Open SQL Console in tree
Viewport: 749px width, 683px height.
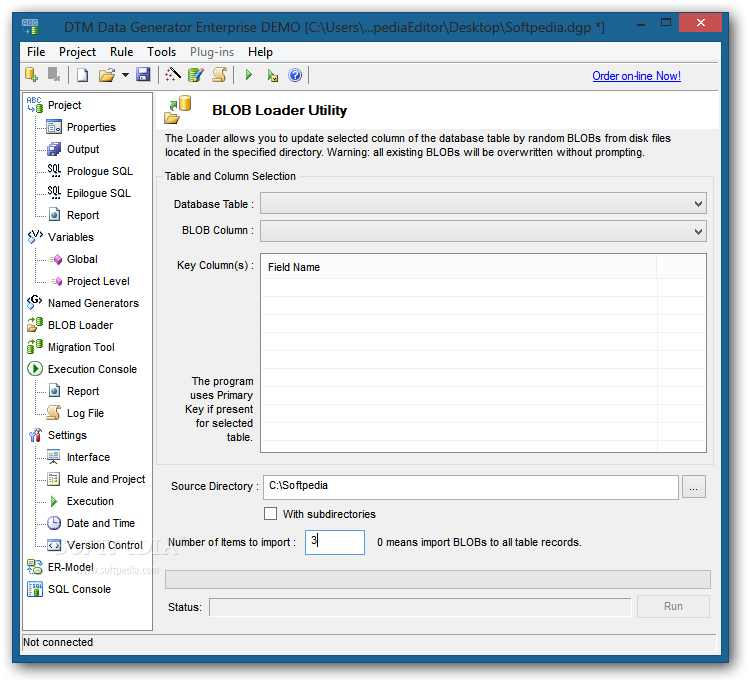pos(79,588)
